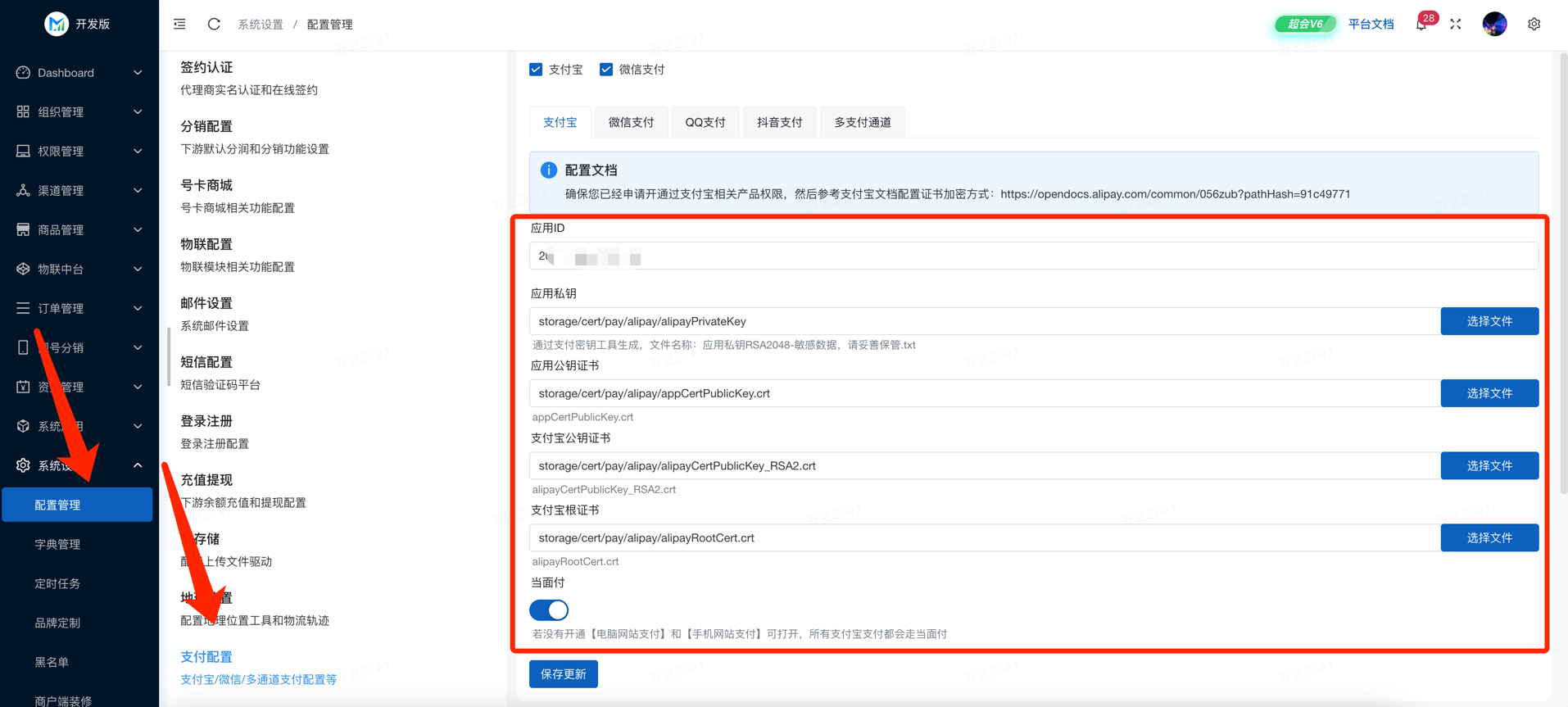The height and width of the screenshot is (707, 1568).
Task: Switch to the 抖音支付 tab
Action: (x=779, y=123)
